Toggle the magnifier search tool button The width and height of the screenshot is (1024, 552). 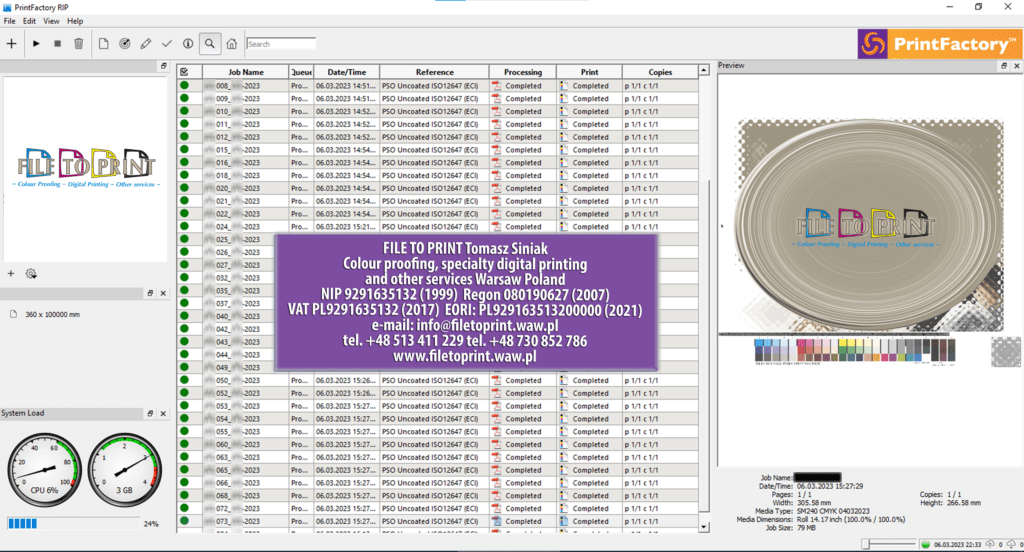[210, 43]
